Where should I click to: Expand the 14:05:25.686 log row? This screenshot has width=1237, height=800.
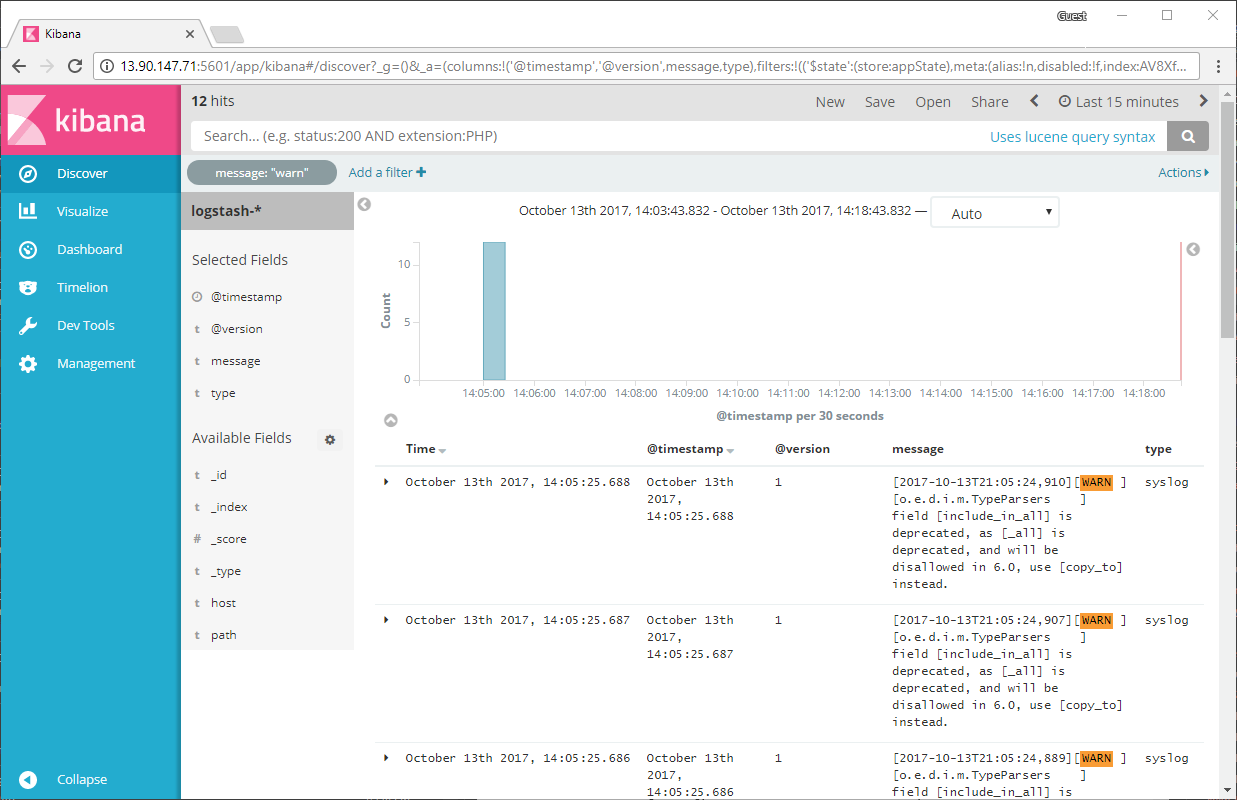click(387, 758)
